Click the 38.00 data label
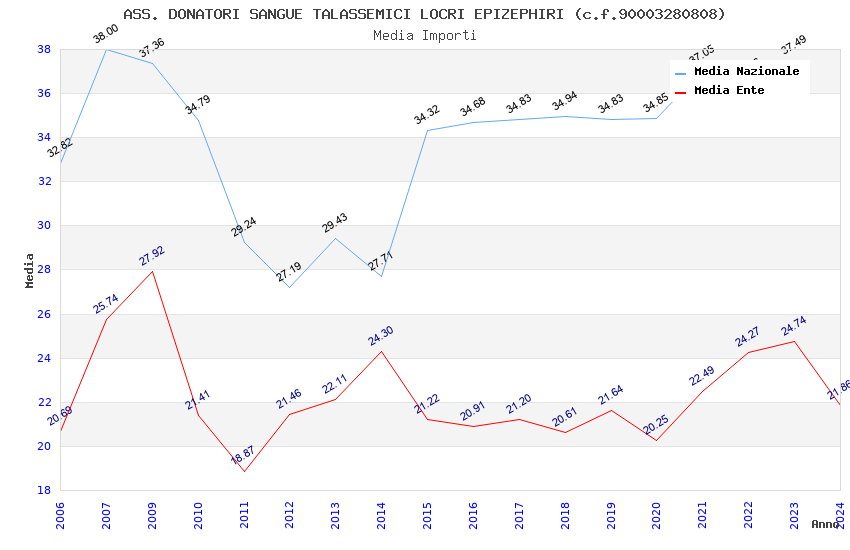This screenshot has width=850, height=550. pos(105,34)
